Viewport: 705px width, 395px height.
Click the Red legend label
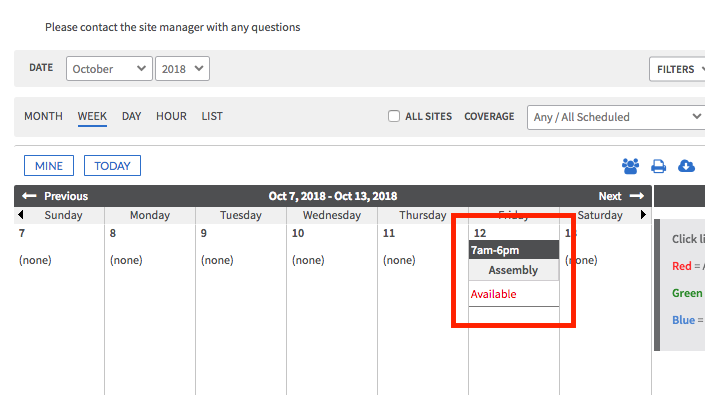[682, 266]
